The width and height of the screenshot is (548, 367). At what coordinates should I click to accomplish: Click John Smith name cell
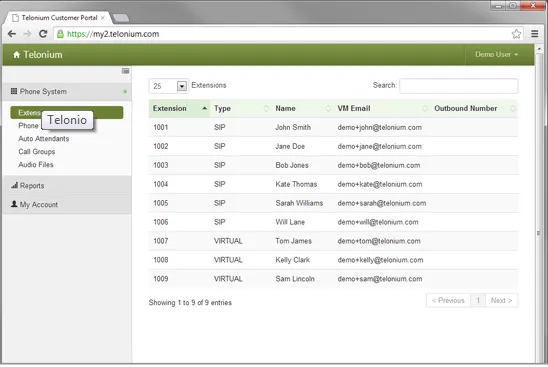point(293,127)
